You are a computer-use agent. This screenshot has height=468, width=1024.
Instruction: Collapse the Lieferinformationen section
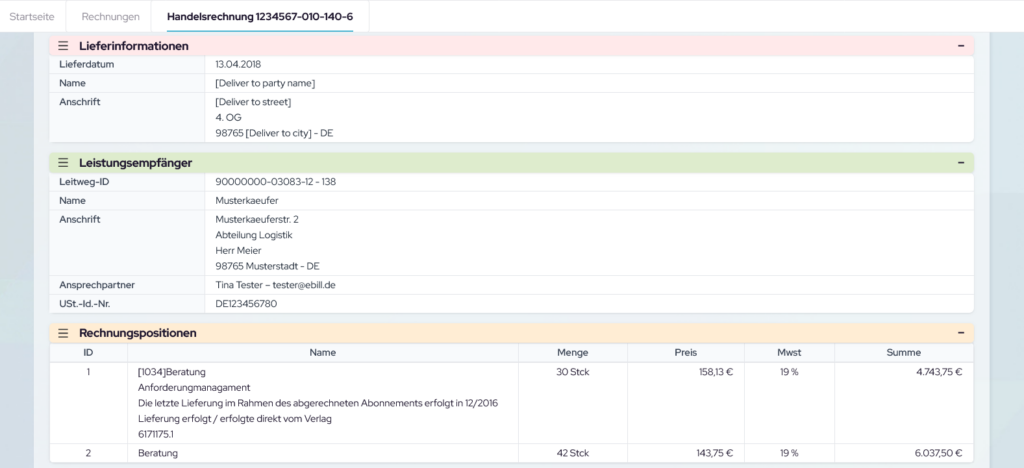pos(960,46)
